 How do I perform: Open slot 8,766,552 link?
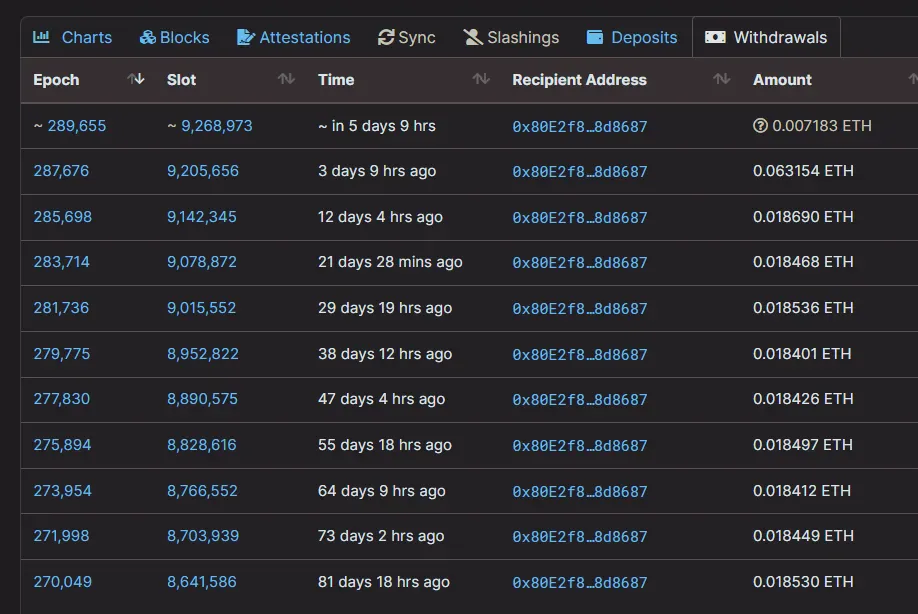point(202,490)
